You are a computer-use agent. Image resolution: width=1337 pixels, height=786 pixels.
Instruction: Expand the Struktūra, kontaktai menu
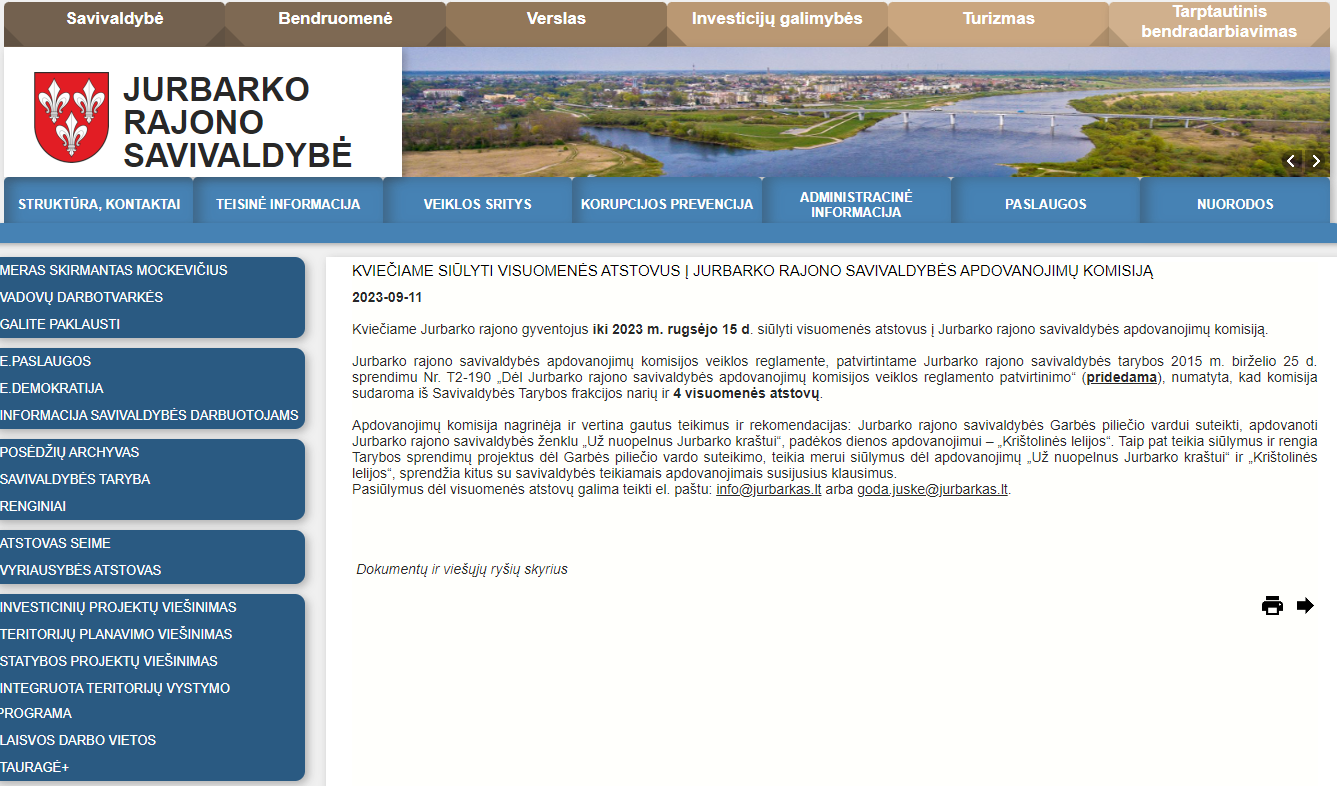99,204
